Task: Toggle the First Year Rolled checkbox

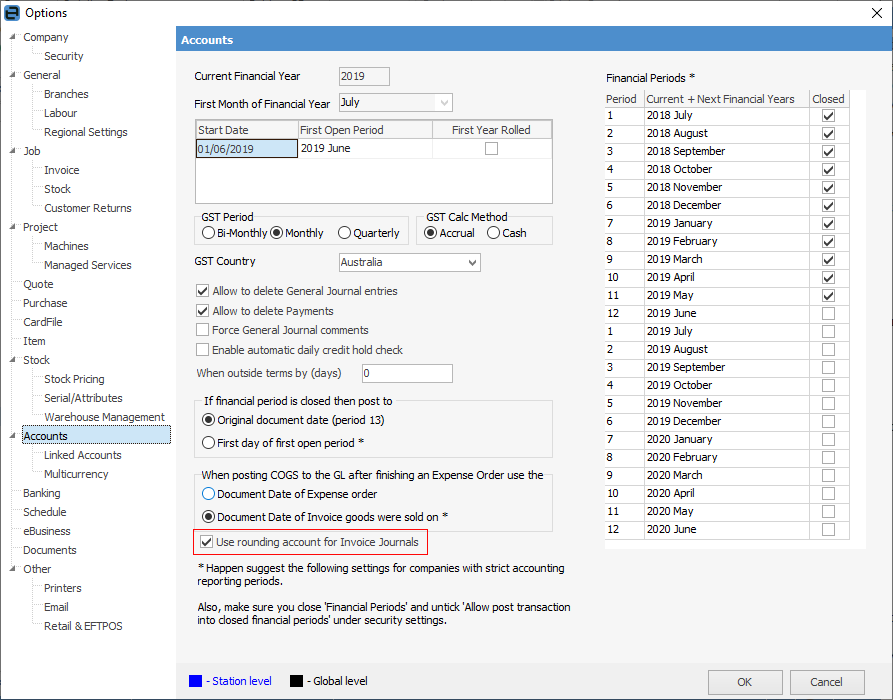Action: [491, 149]
